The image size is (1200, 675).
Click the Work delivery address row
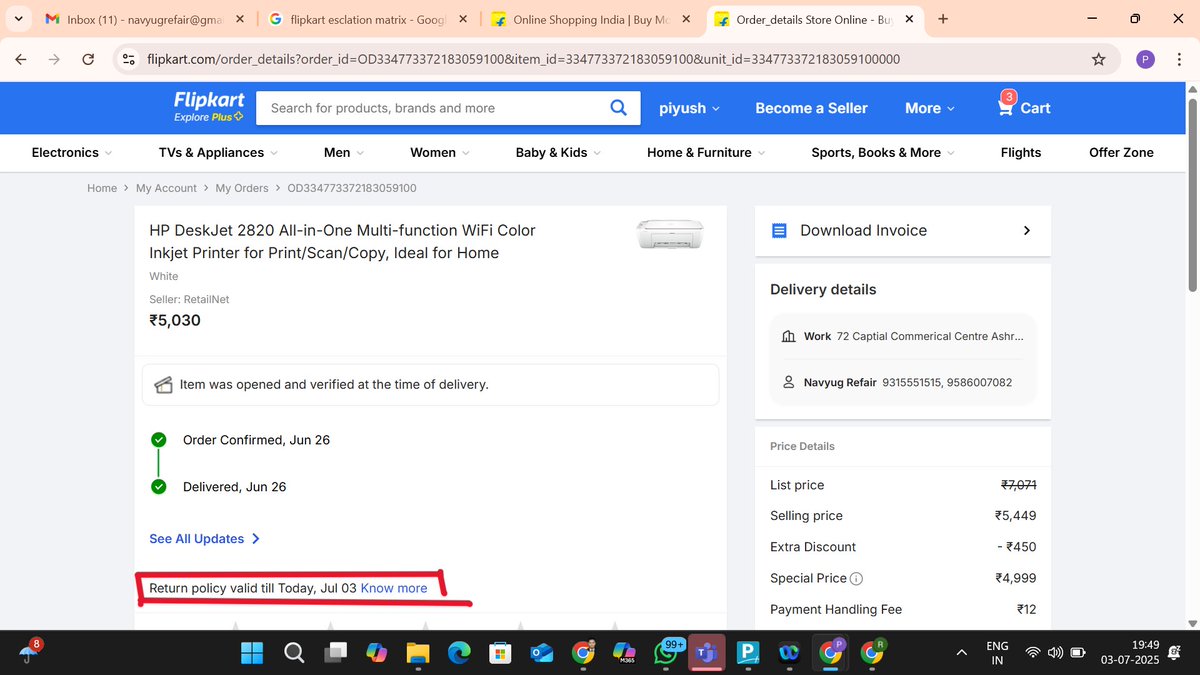tap(903, 336)
